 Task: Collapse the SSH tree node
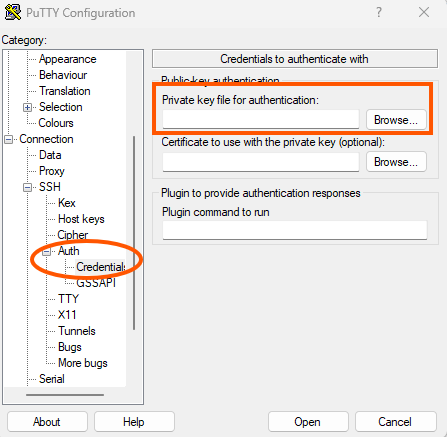tap(27, 187)
